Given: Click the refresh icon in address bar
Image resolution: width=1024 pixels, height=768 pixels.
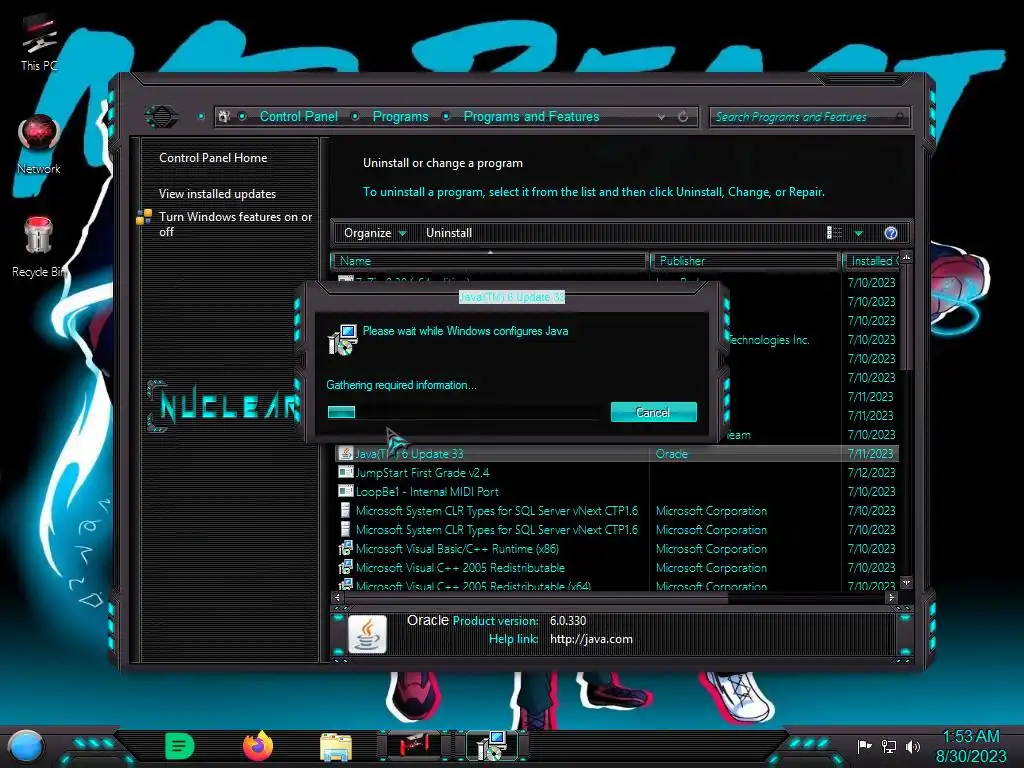Looking at the screenshot, I should pyautogui.click(x=683, y=117).
